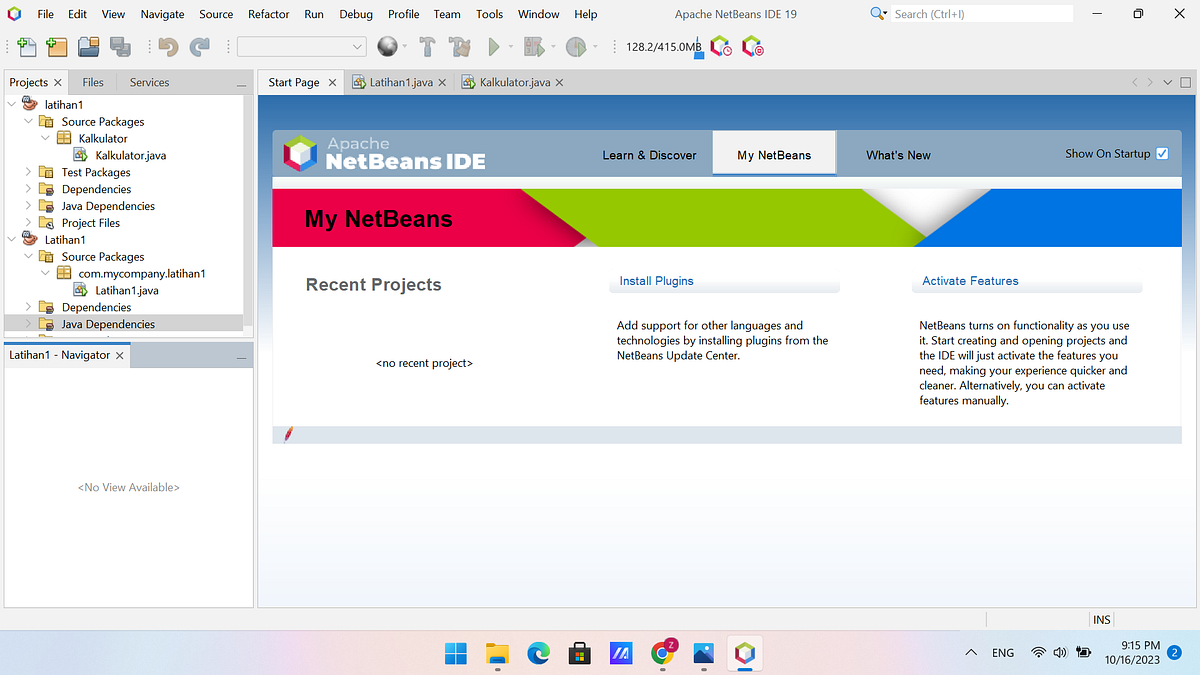This screenshot has width=1200, height=675.
Task: Uncheck Show On Startup
Action: click(1162, 153)
